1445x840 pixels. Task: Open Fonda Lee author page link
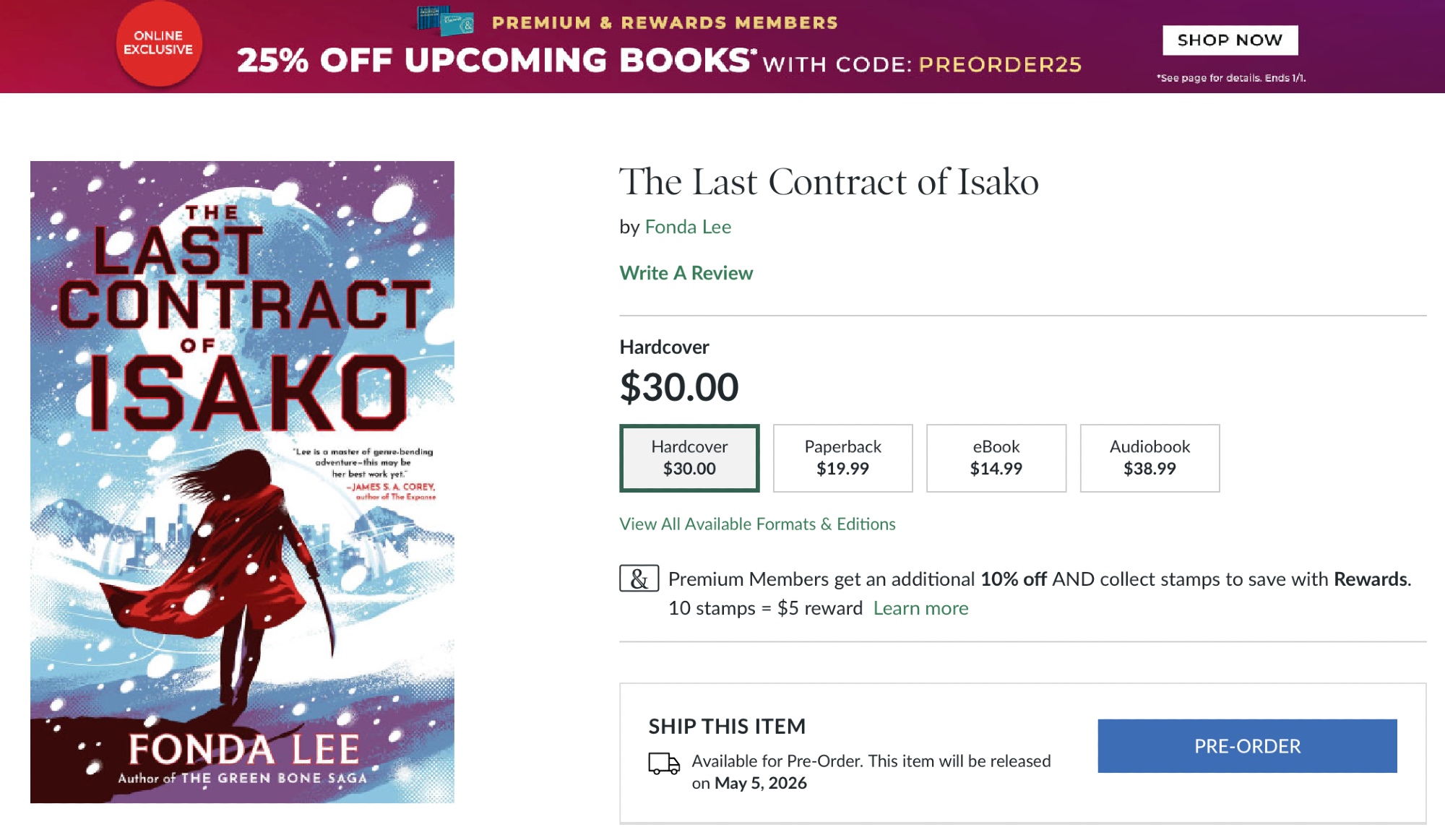point(688,227)
